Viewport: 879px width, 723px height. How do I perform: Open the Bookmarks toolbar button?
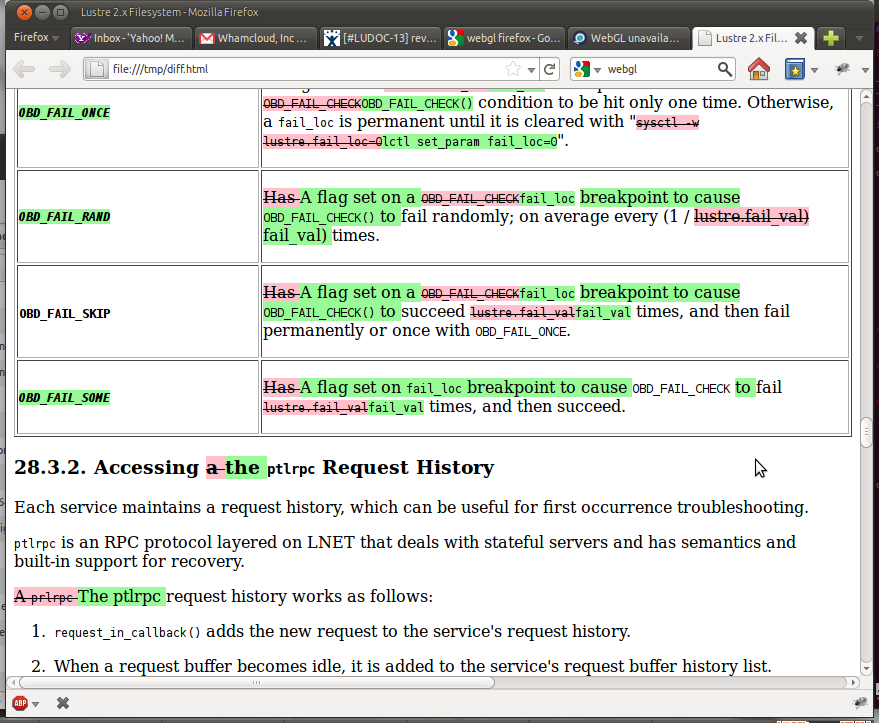point(794,69)
